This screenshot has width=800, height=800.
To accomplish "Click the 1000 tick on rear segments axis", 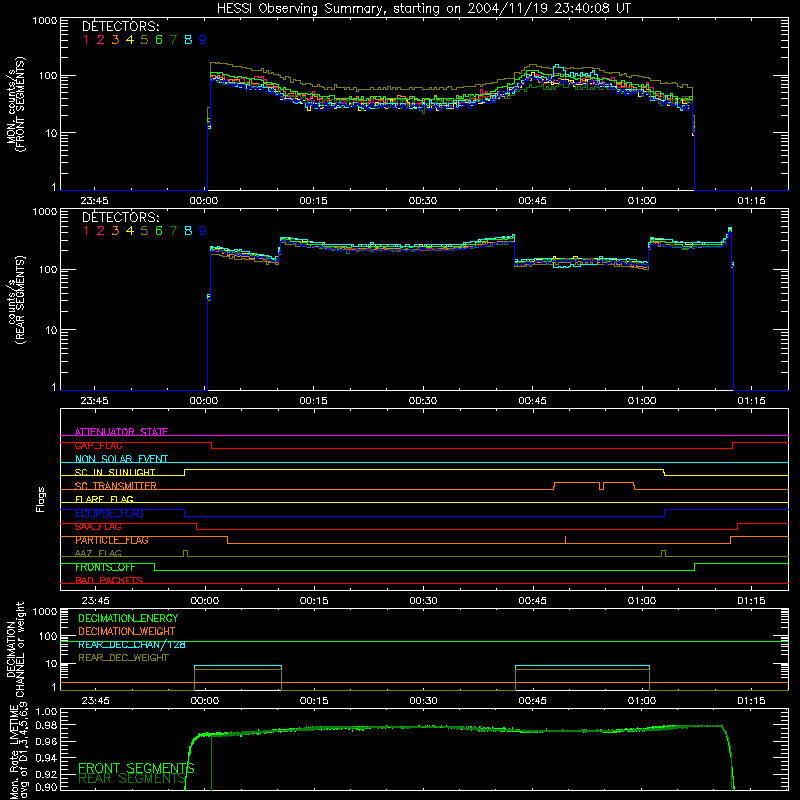I will (45, 212).
